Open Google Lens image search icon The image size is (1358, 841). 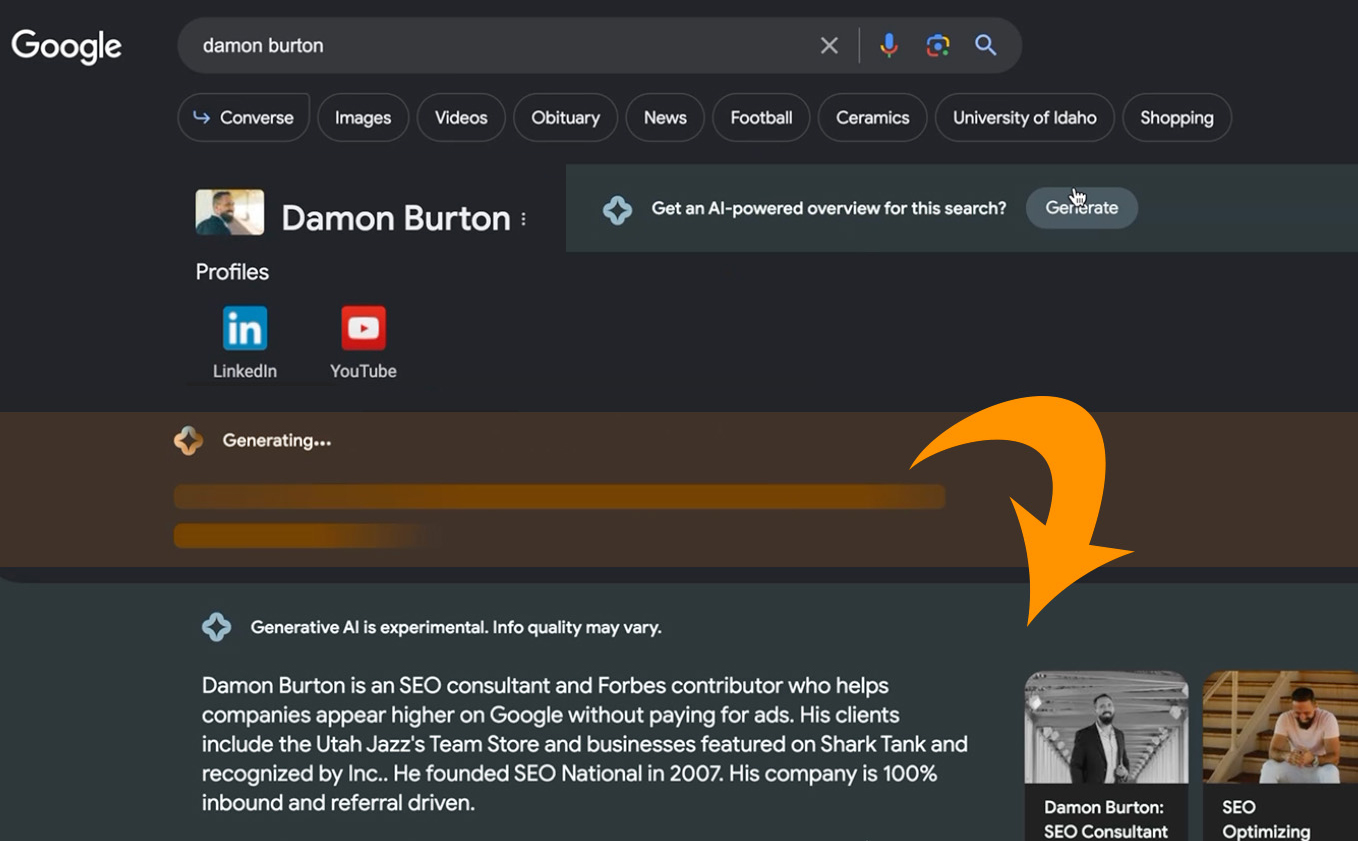(x=938, y=45)
